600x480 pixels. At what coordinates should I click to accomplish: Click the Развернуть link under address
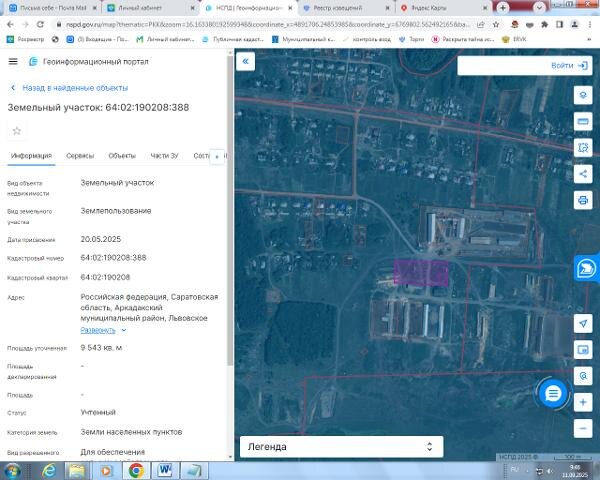point(98,330)
